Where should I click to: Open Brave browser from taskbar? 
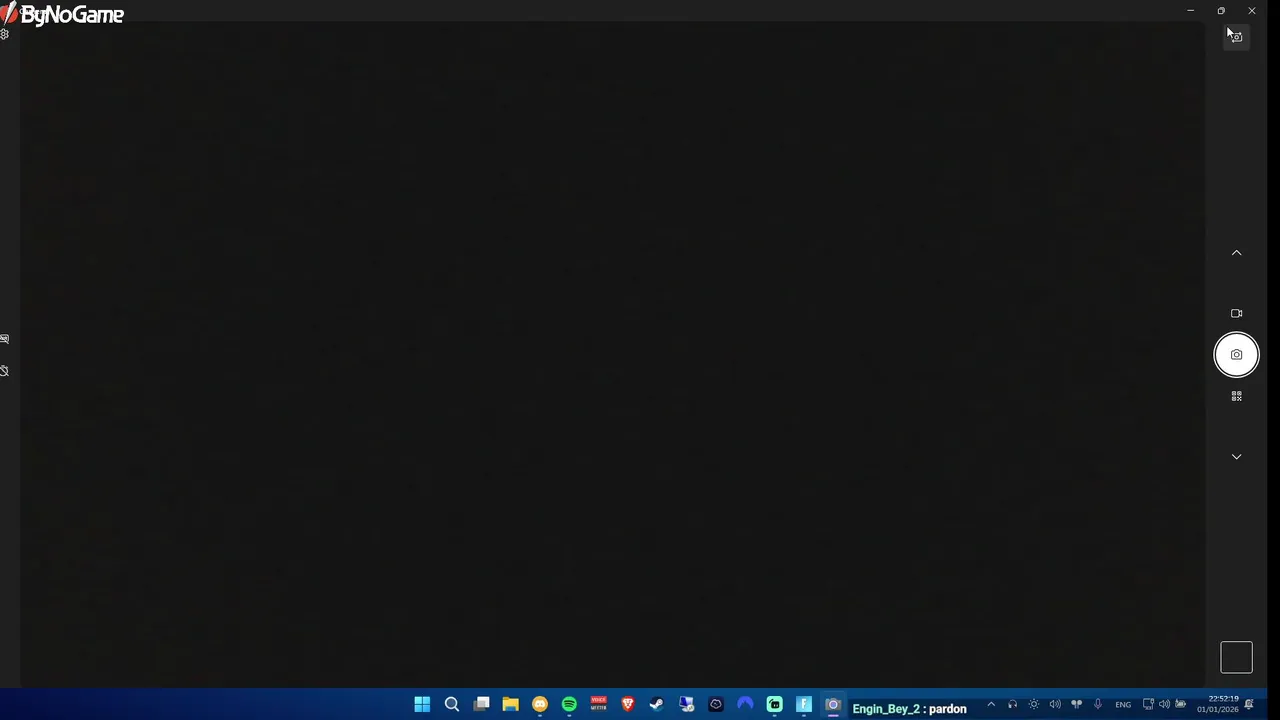628,705
